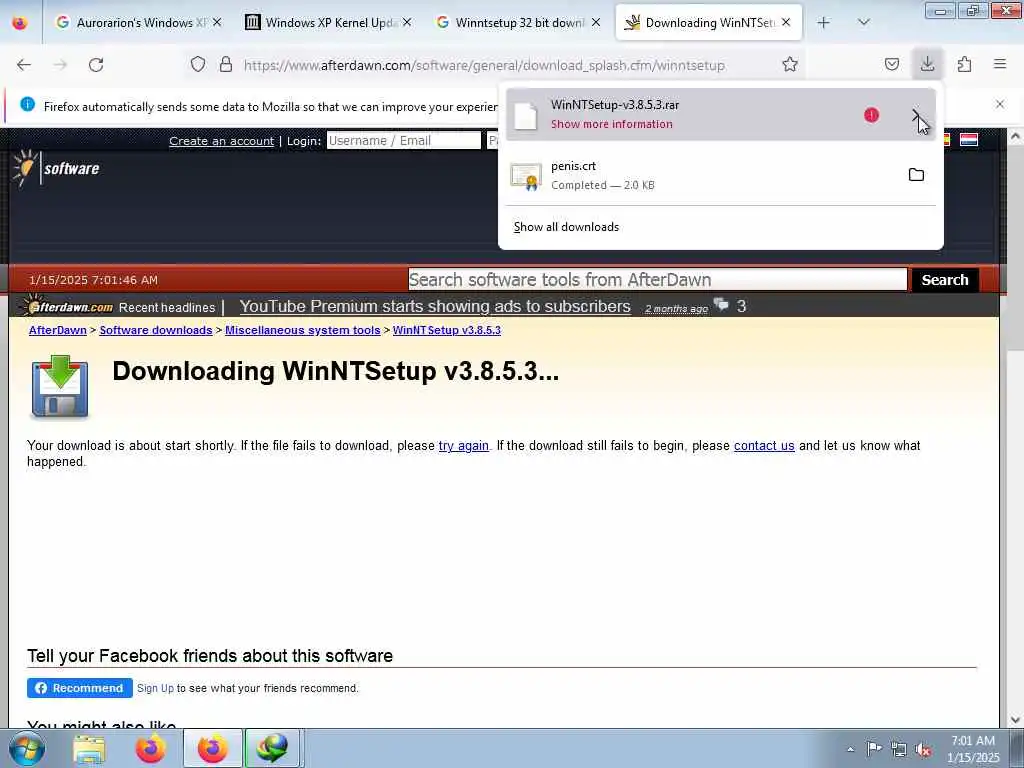1024x768 pixels.
Task: Click the Facebook Recommend button
Action: (x=80, y=688)
